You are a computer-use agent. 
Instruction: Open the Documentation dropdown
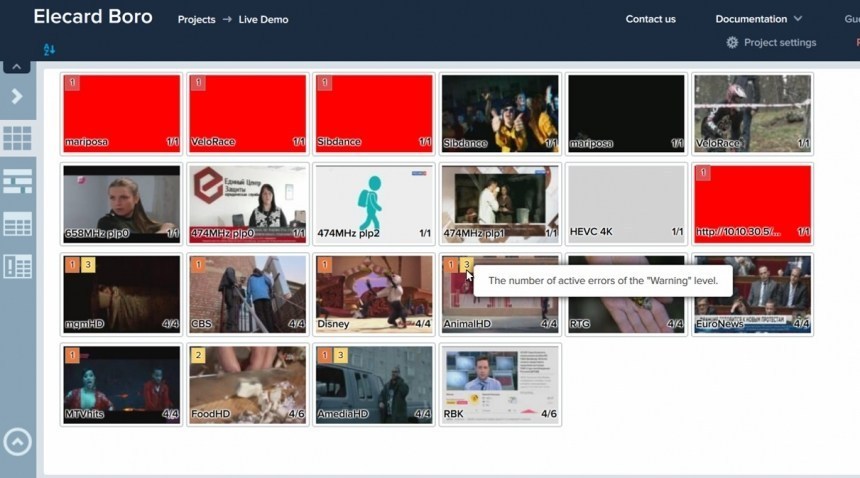coord(759,19)
